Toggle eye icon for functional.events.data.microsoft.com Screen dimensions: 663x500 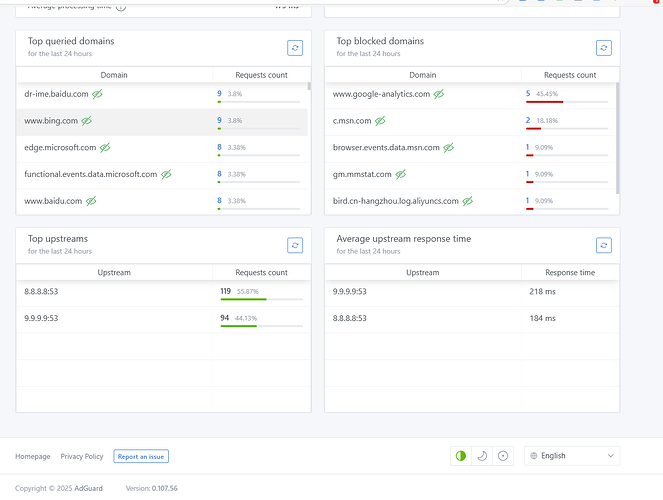click(x=166, y=174)
